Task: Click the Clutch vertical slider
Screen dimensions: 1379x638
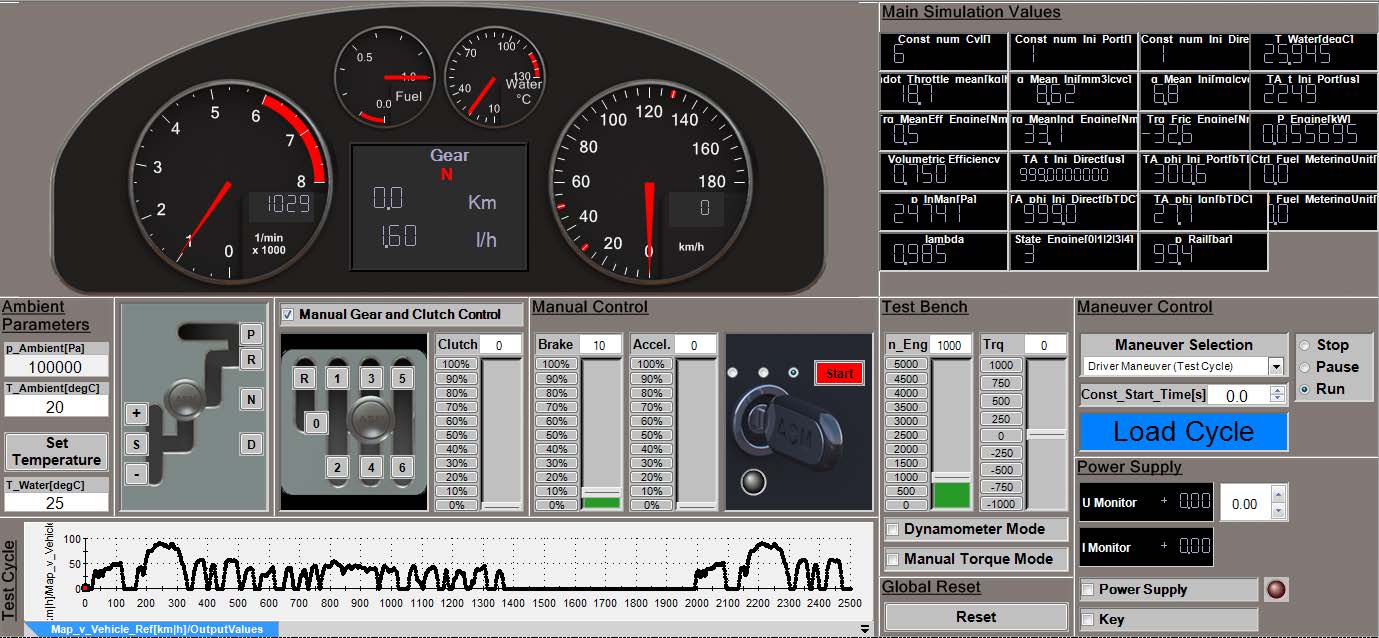Action: click(502, 435)
